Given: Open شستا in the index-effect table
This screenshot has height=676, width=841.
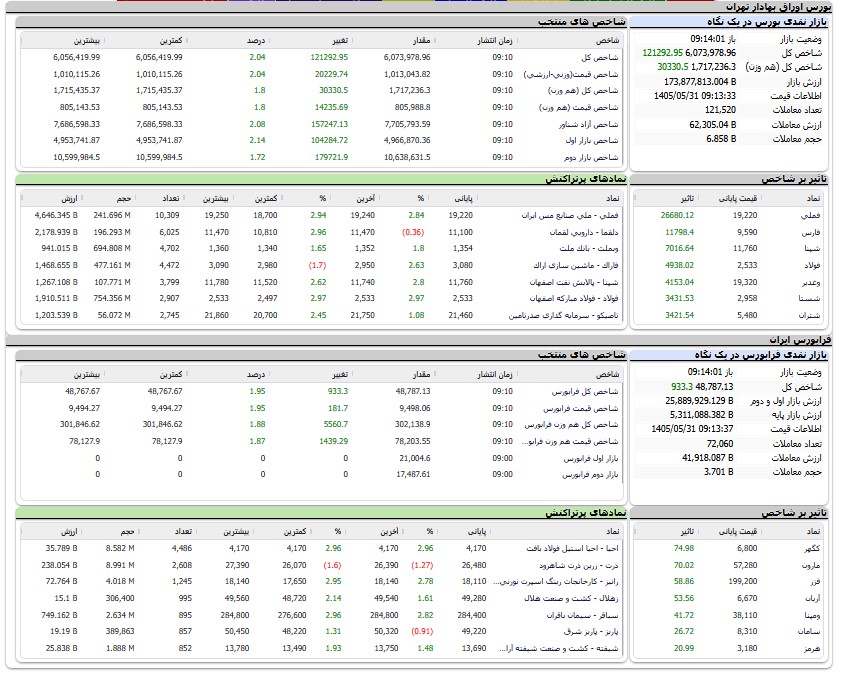Looking at the screenshot, I should tap(809, 298).
